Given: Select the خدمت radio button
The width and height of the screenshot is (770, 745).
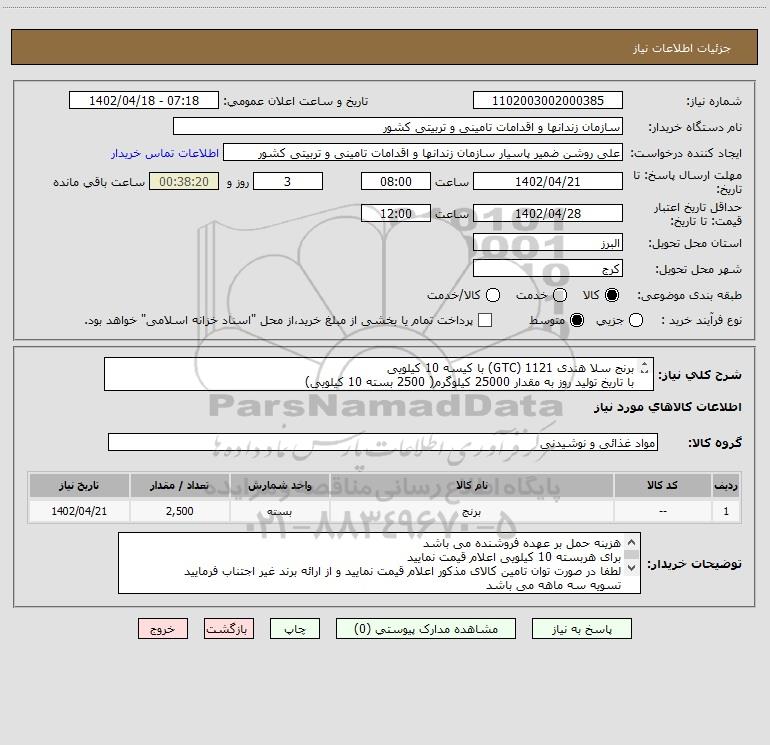Looking at the screenshot, I should tap(560, 295).
